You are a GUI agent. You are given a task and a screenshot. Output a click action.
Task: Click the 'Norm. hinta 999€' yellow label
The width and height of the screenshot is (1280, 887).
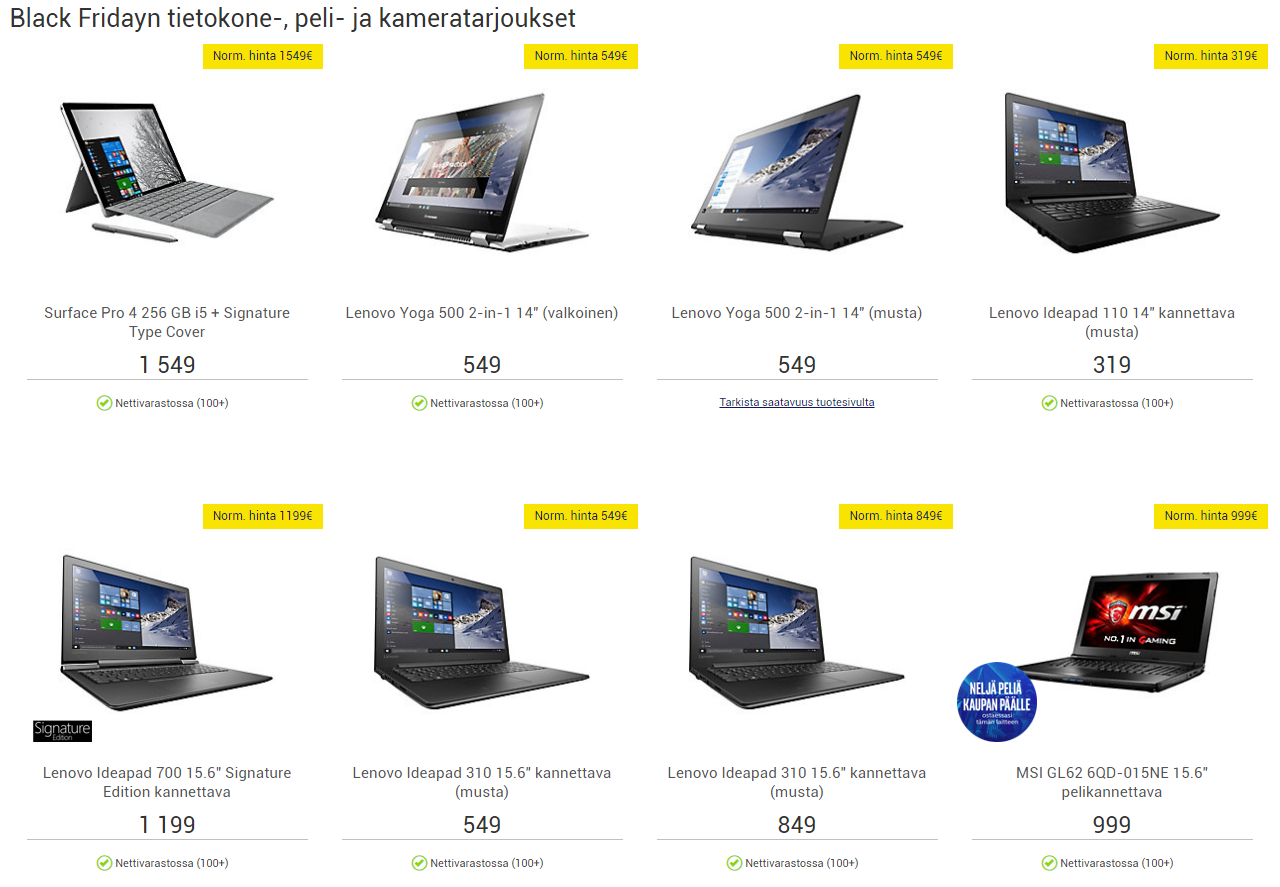coord(1211,516)
